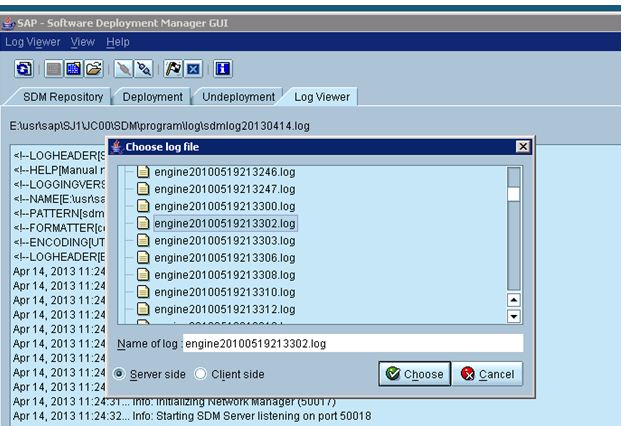The height and width of the screenshot is (426, 625).
Task: Click the <!--FORMATTER log header line
Action: pyautogui.click(x=59, y=228)
